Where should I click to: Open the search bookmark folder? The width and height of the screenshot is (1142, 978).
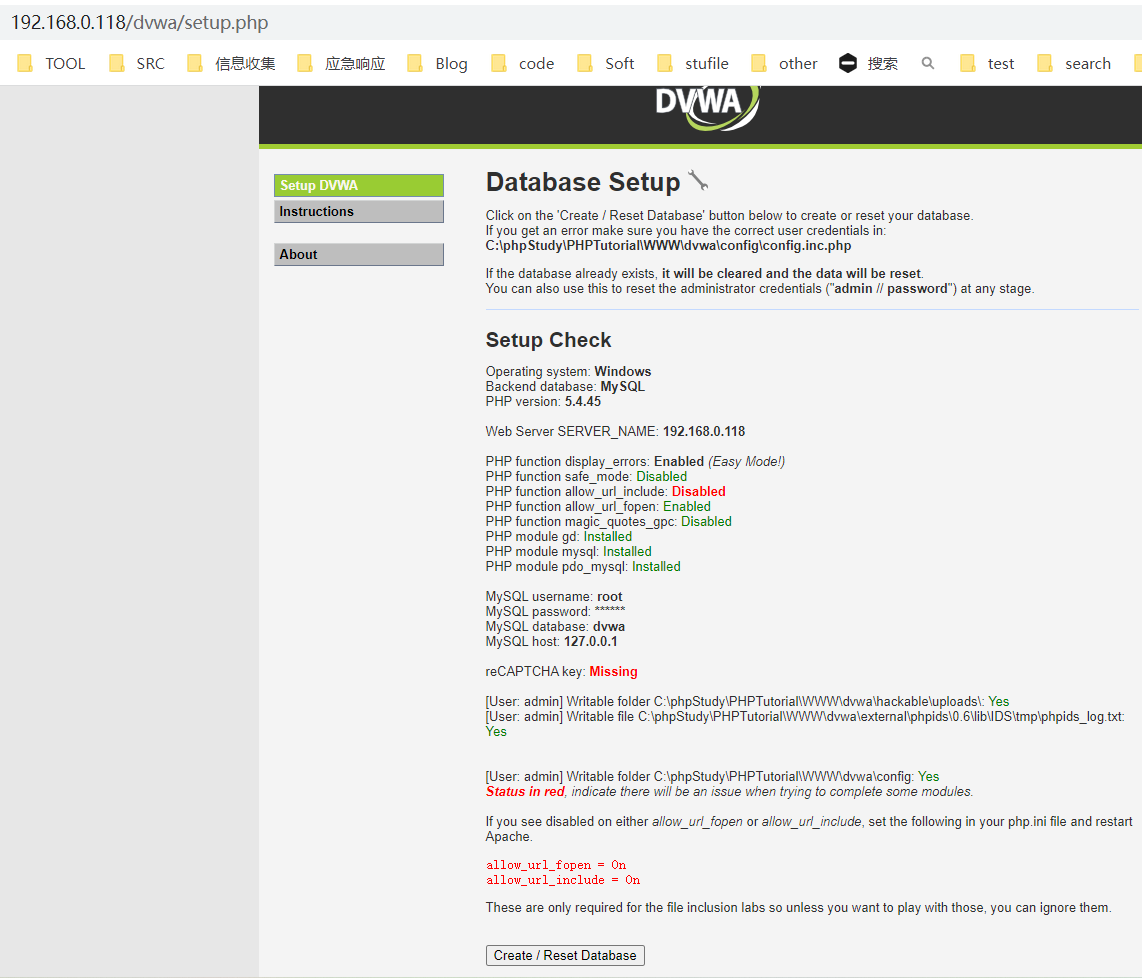coord(1074,63)
